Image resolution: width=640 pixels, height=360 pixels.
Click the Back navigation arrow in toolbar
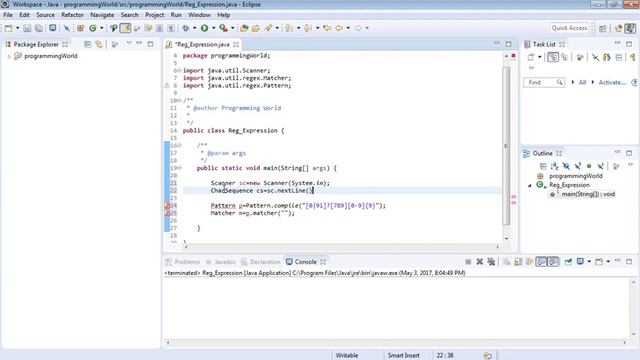[339, 28]
